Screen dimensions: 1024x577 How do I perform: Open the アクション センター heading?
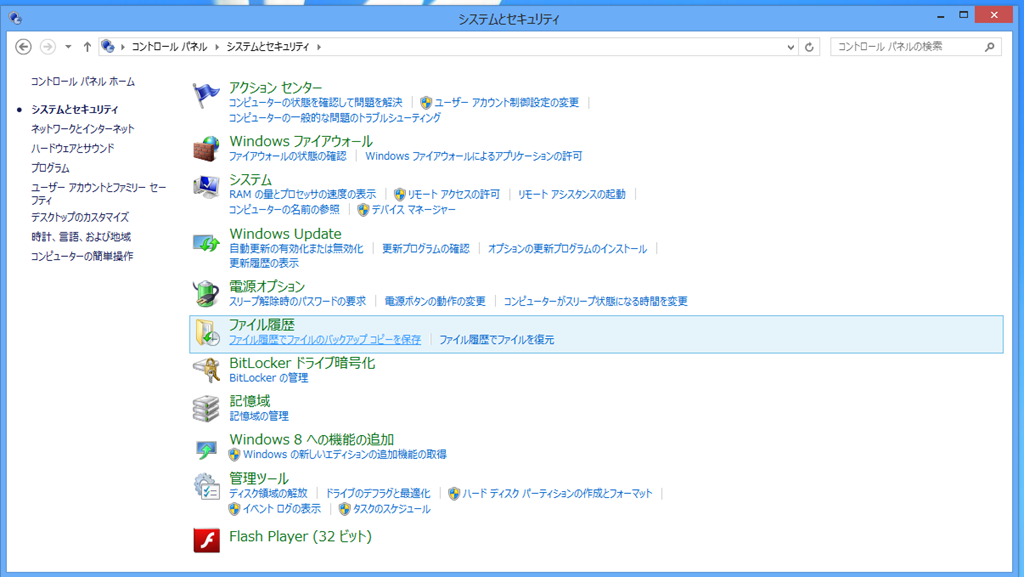click(x=276, y=87)
